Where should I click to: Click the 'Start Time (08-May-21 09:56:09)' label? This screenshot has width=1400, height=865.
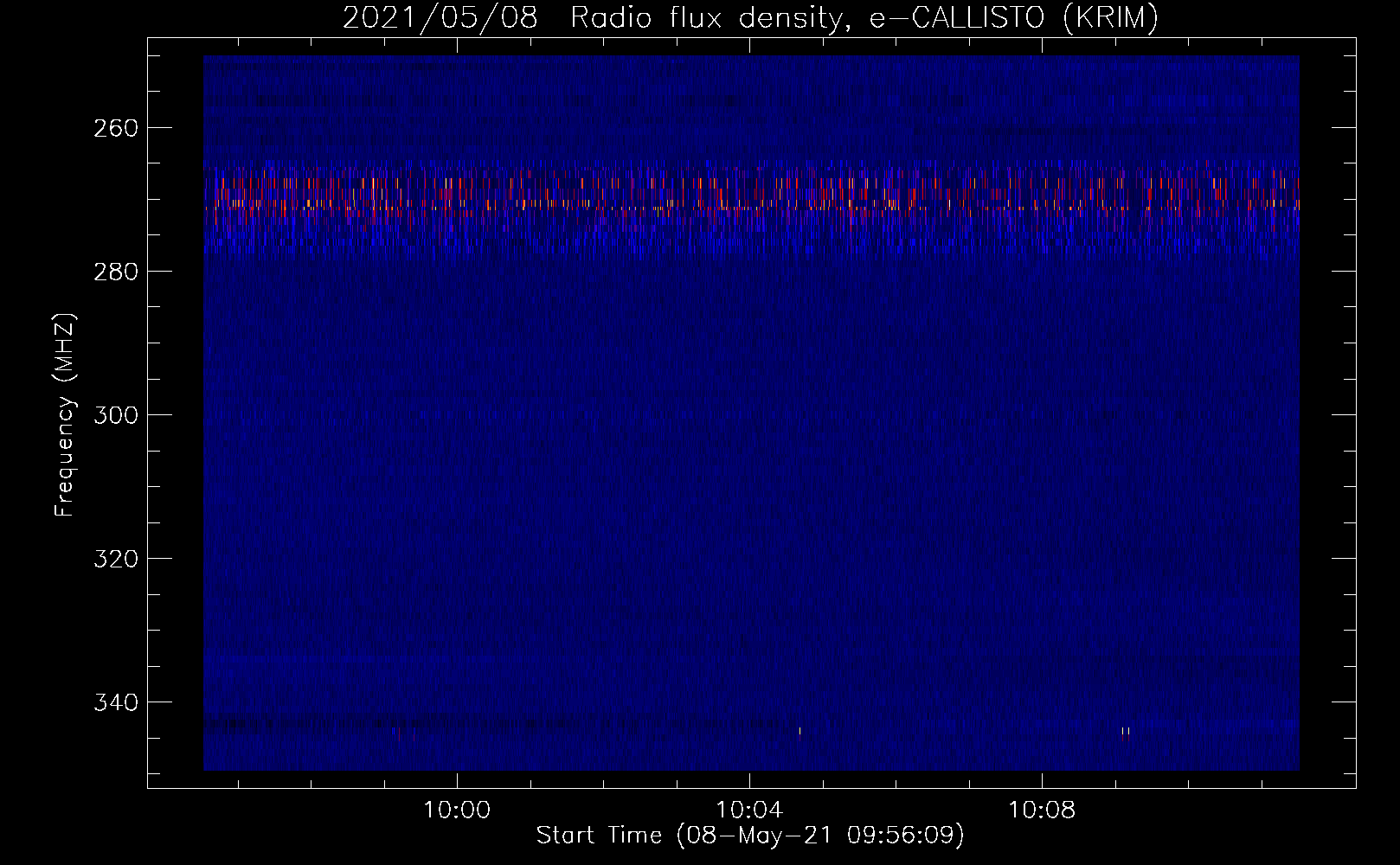pyautogui.click(x=750, y=836)
